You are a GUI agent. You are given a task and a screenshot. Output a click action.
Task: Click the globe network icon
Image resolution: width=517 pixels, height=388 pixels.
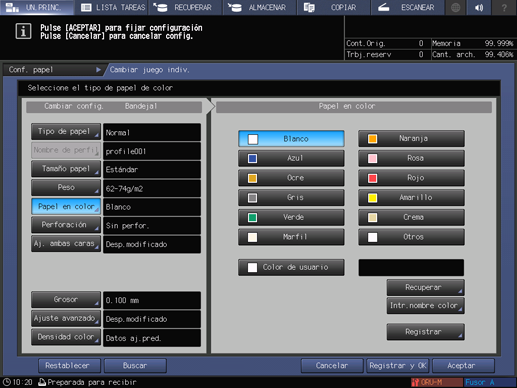click(456, 7)
